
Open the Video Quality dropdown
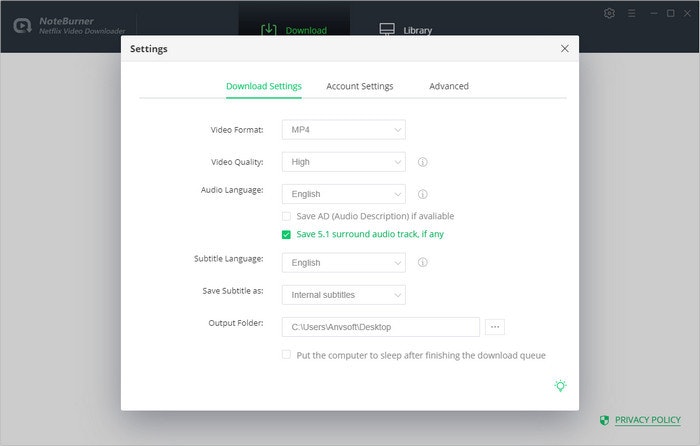[x=344, y=162]
